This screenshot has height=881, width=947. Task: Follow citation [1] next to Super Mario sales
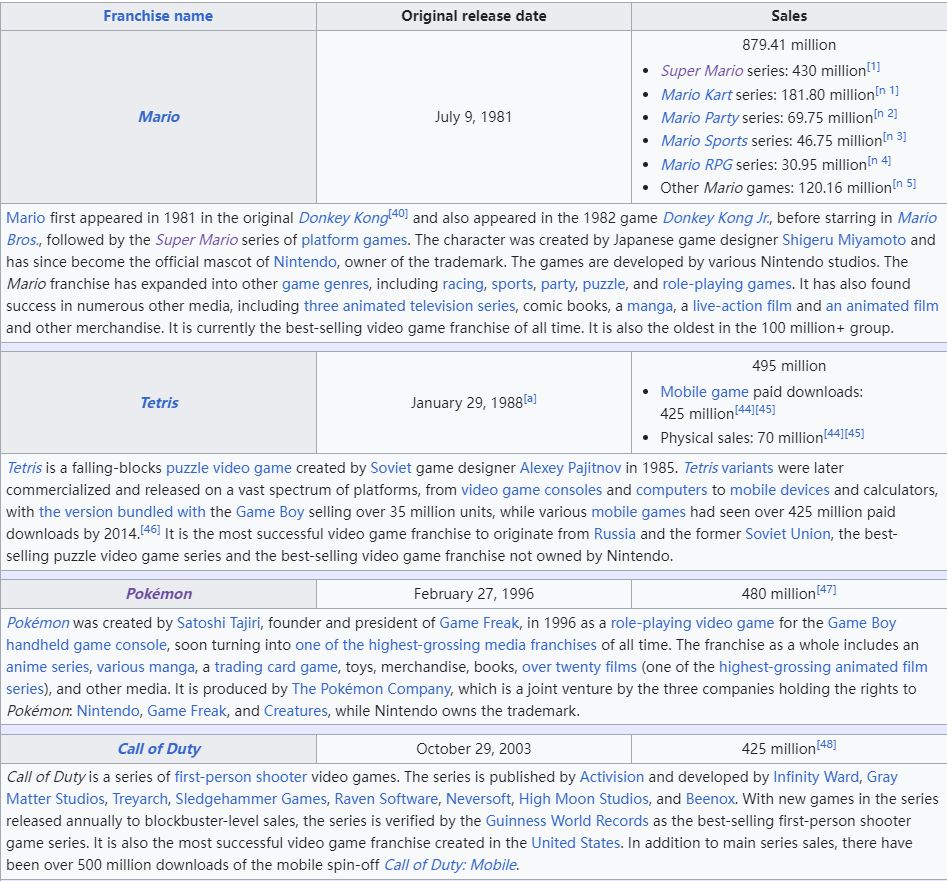click(873, 66)
